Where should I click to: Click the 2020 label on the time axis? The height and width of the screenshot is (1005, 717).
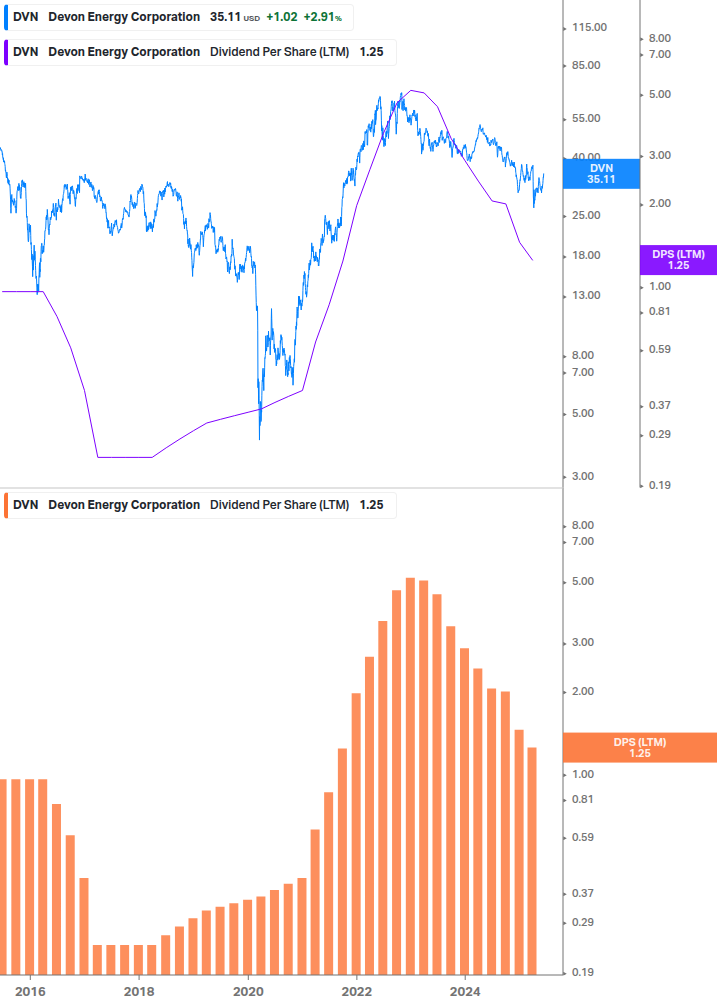pyautogui.click(x=248, y=992)
